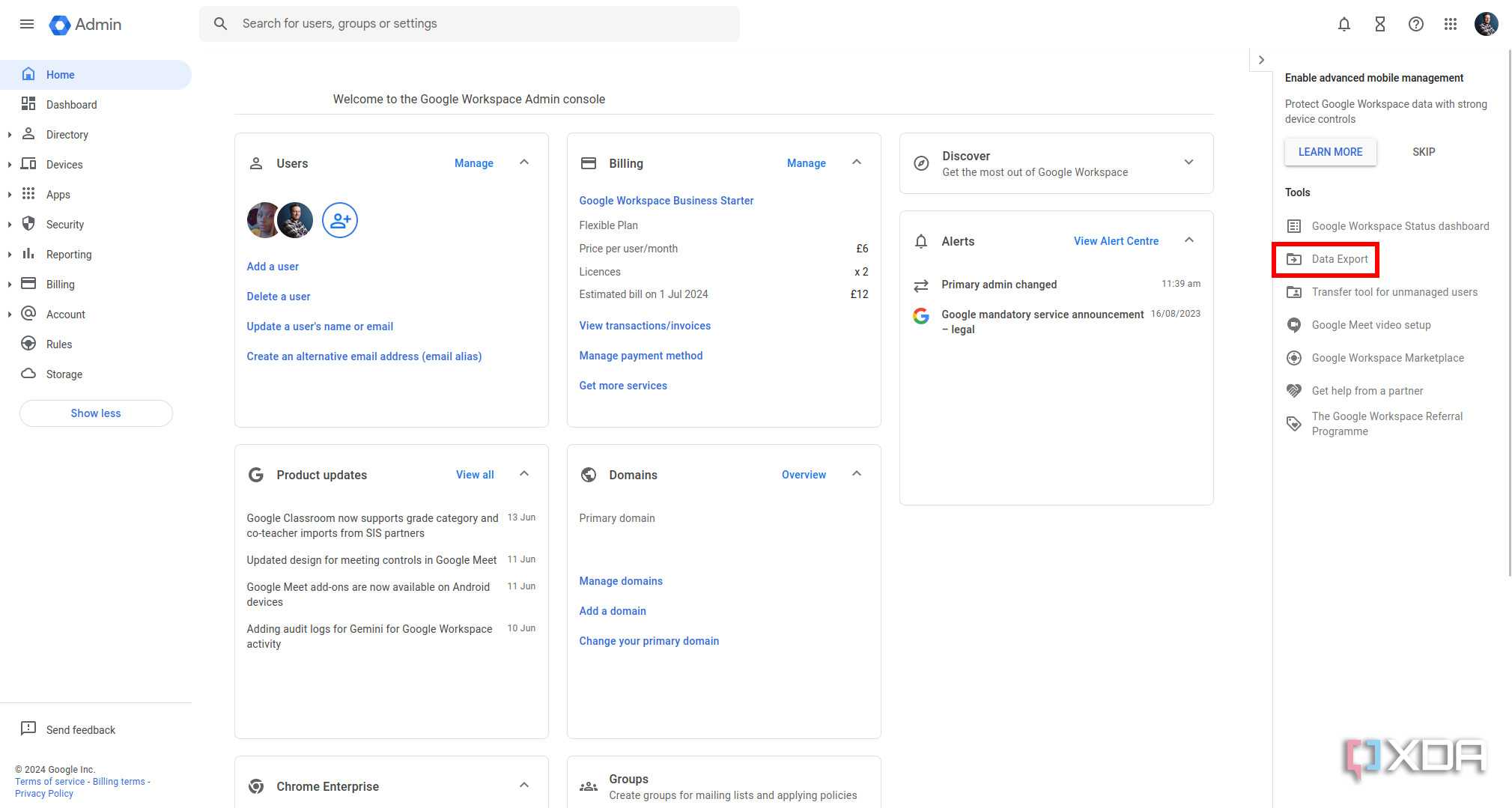The image size is (1512, 808).
Task: Open Delete a user link
Action: 279,297
